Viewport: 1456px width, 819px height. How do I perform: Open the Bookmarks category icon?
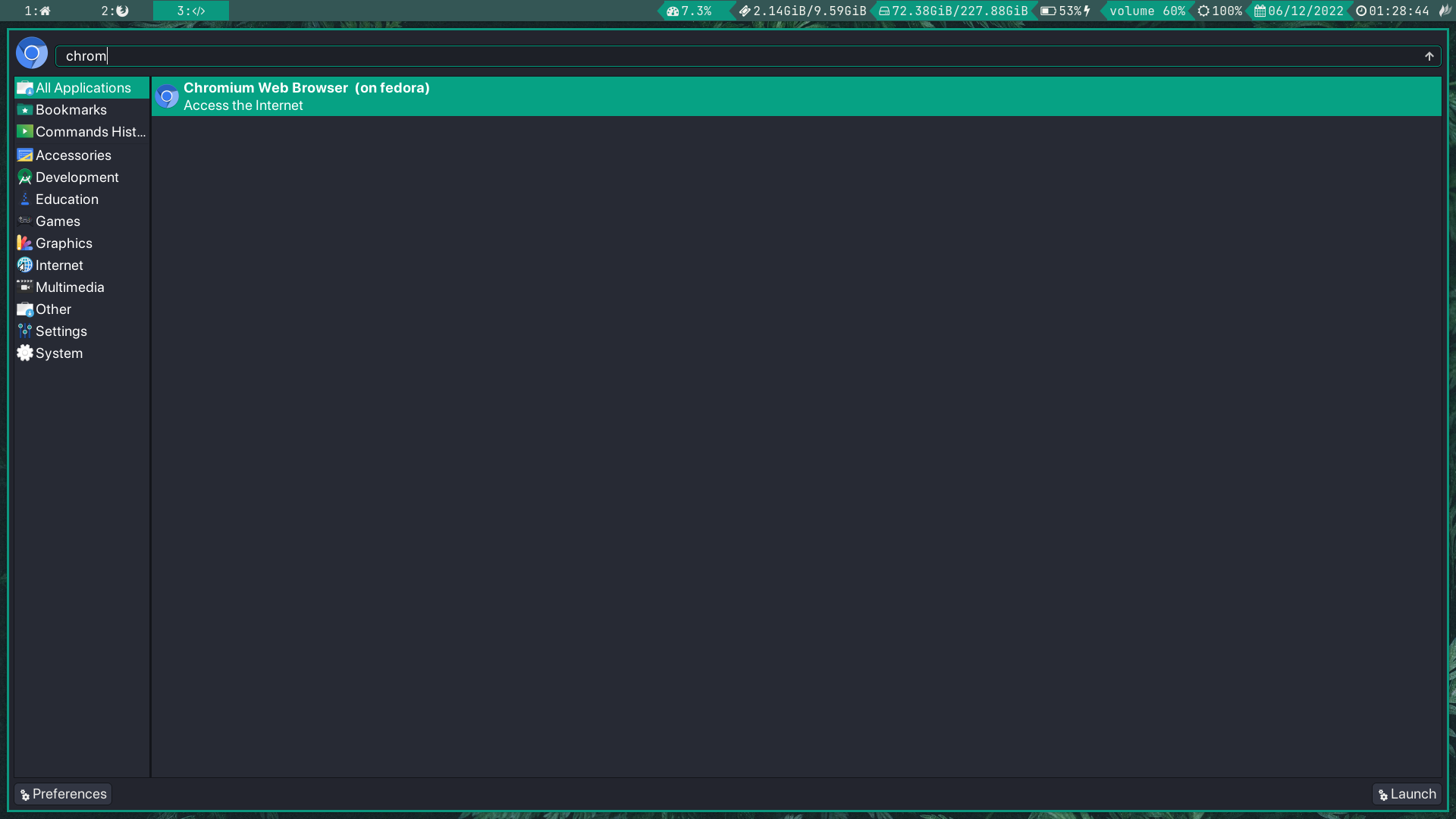pos(25,110)
